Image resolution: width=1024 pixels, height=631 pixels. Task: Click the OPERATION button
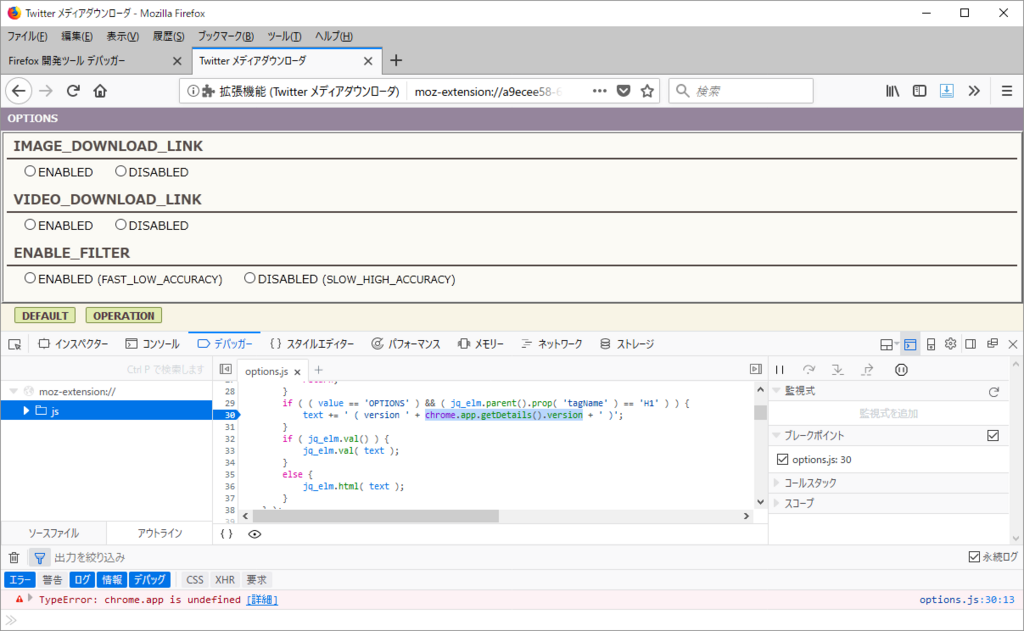(123, 316)
